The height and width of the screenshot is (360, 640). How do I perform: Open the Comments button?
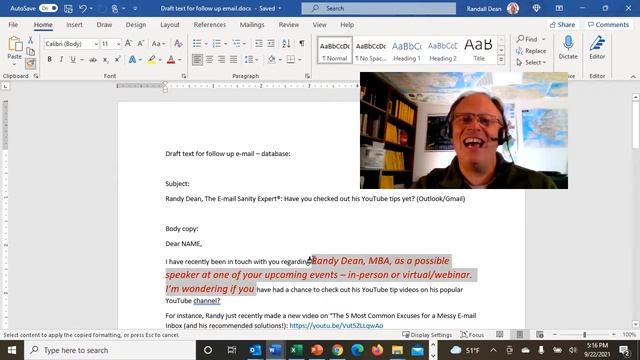(608, 24)
